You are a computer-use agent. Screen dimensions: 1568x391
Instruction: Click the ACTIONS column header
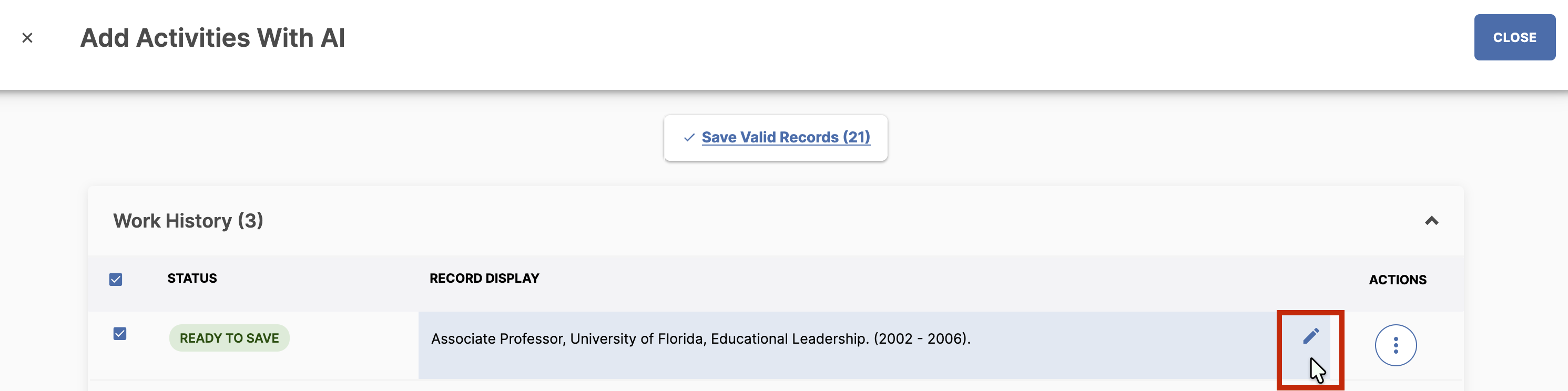click(x=1397, y=280)
